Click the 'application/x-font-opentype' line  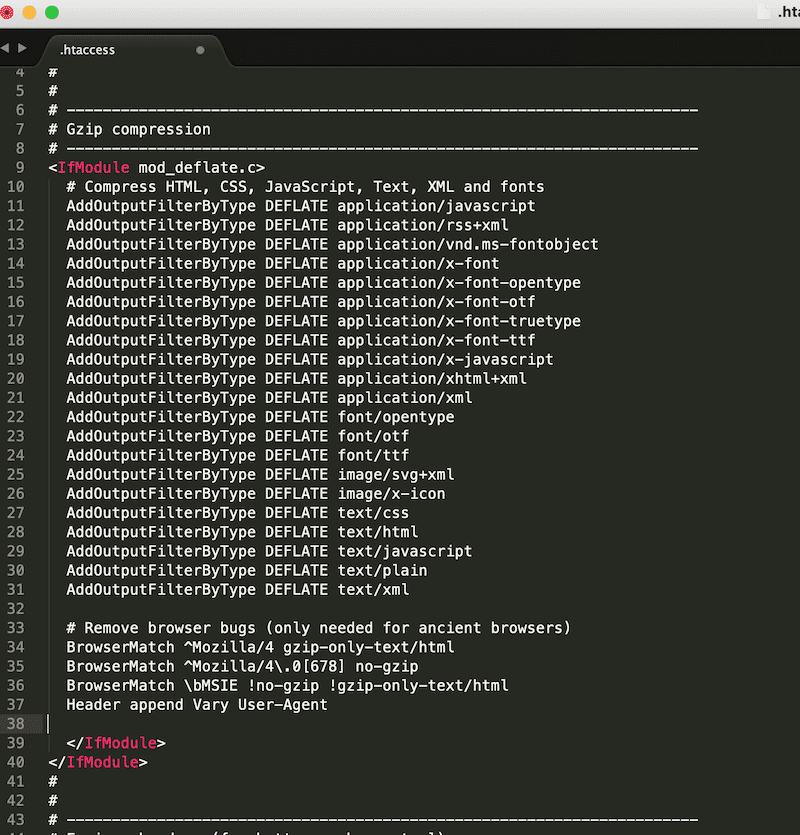click(x=324, y=283)
